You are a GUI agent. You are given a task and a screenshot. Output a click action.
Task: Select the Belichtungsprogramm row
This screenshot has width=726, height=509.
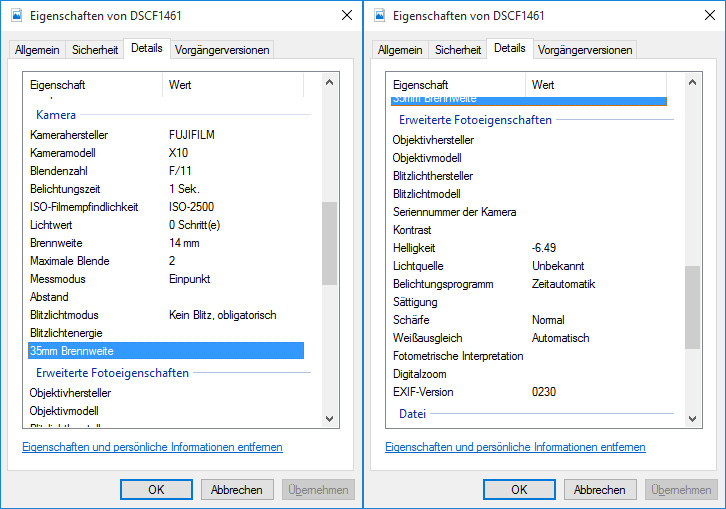click(529, 284)
